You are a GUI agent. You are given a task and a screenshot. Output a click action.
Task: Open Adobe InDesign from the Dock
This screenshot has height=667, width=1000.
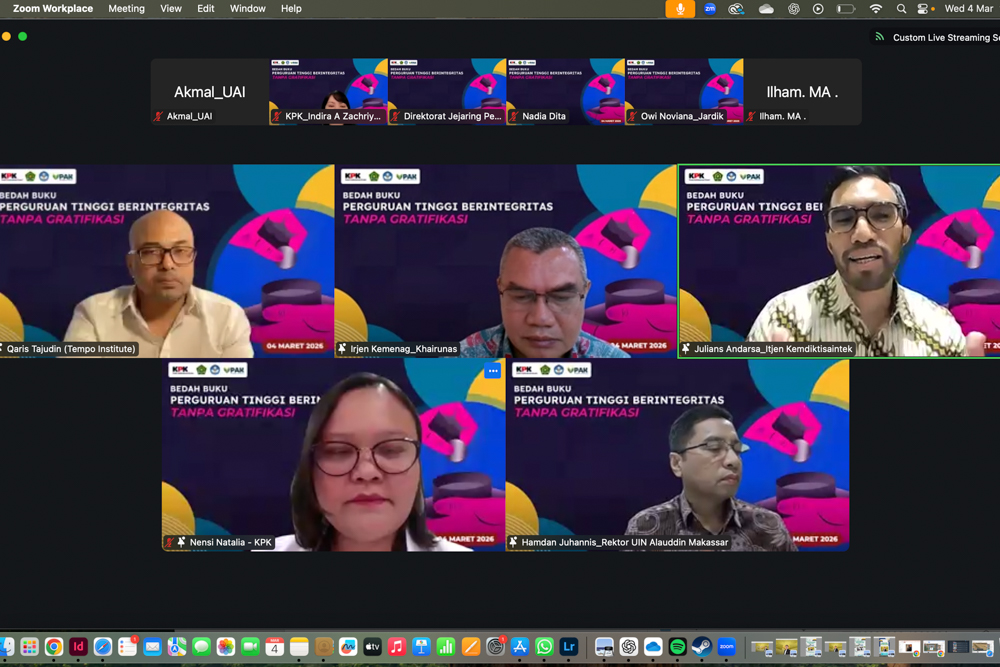tap(78, 647)
